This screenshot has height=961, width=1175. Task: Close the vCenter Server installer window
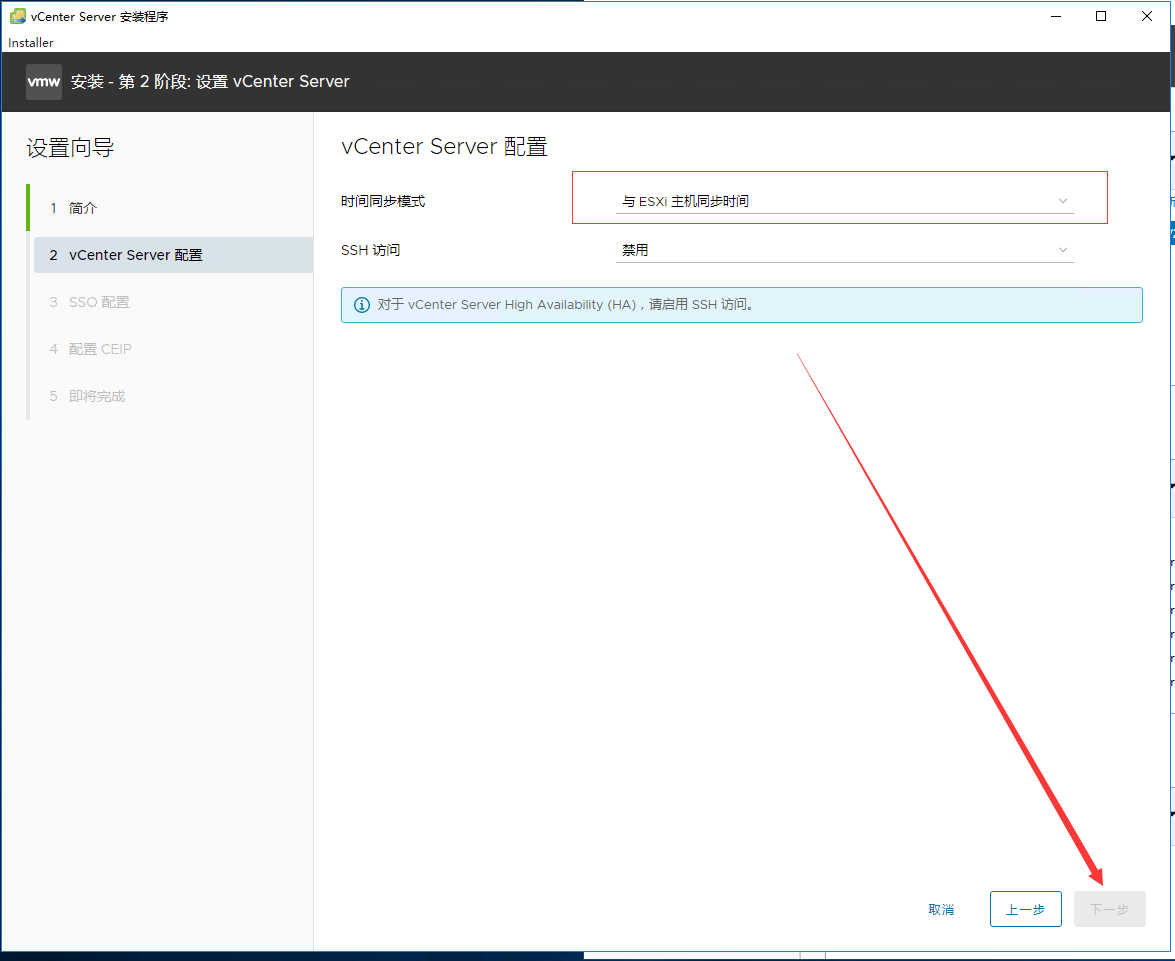(1147, 16)
